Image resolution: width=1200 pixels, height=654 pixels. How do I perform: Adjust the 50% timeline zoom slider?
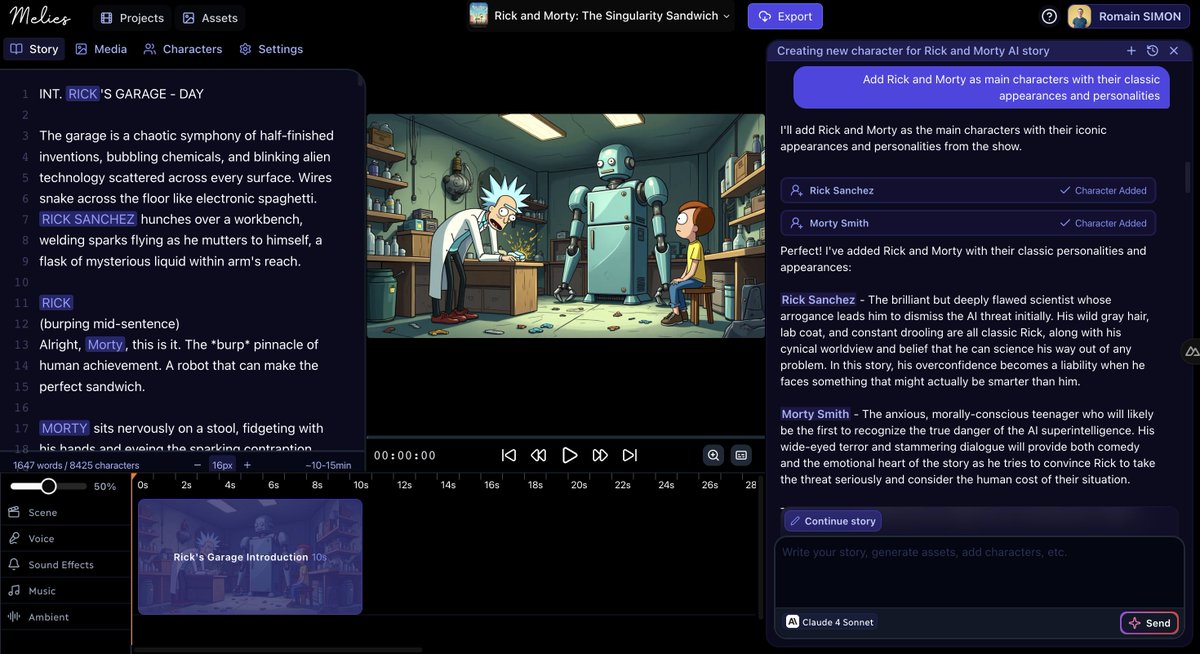[x=48, y=486]
